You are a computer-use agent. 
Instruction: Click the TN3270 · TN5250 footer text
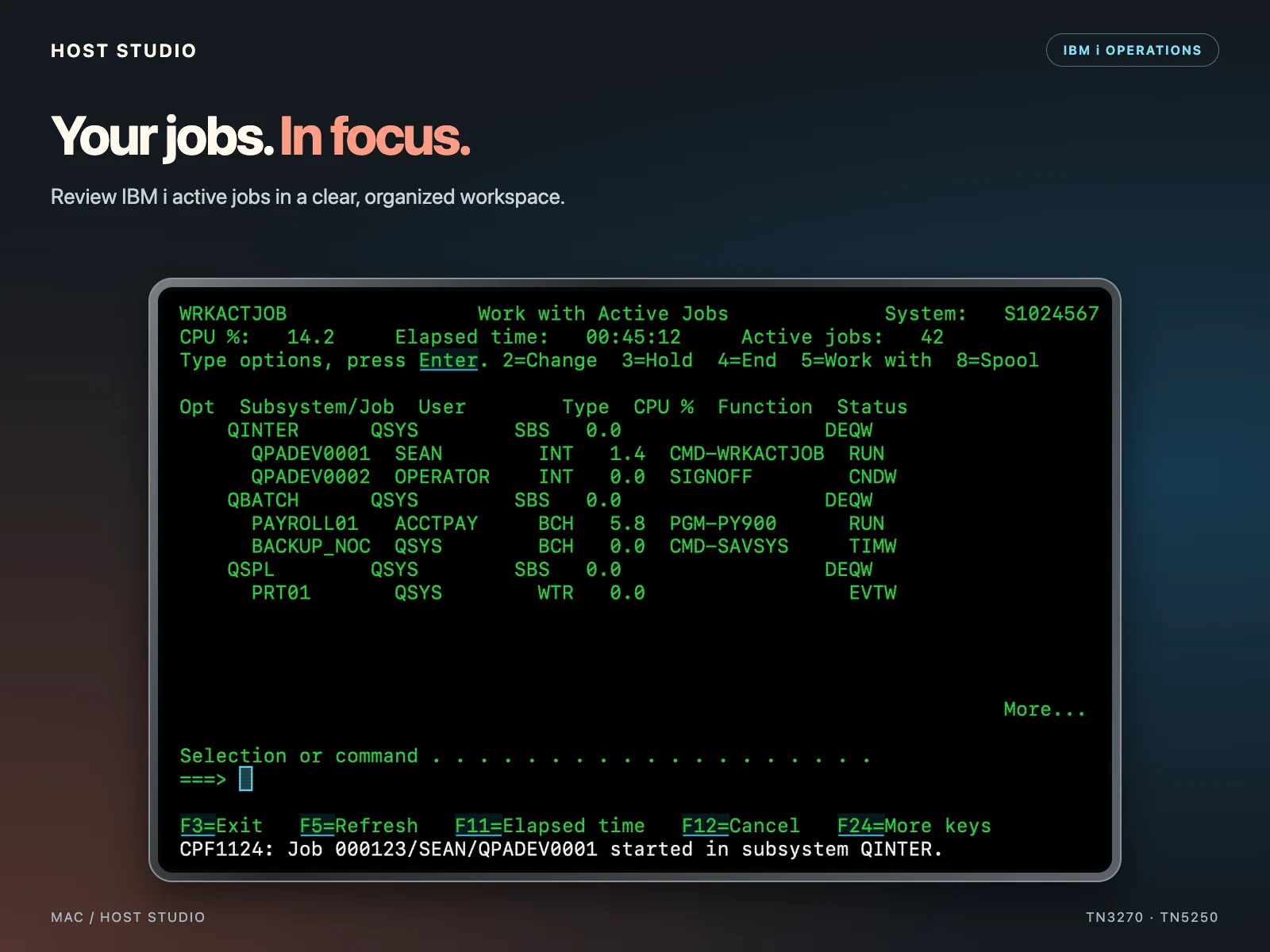(x=1152, y=917)
